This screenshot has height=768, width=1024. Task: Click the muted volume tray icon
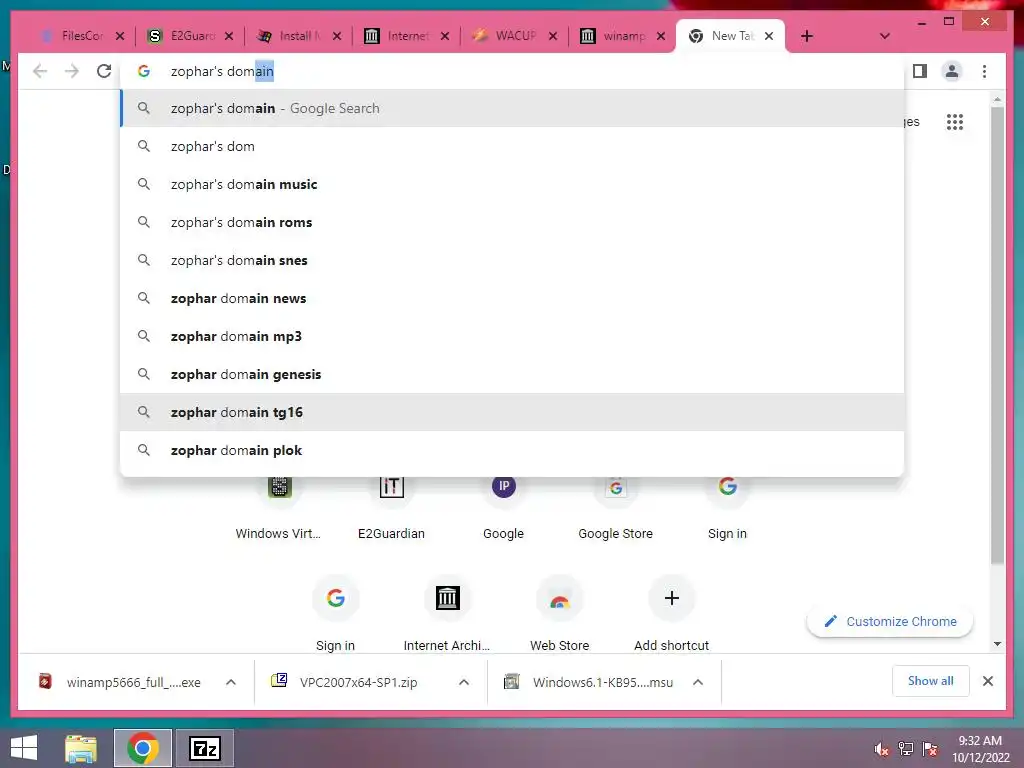point(881,749)
